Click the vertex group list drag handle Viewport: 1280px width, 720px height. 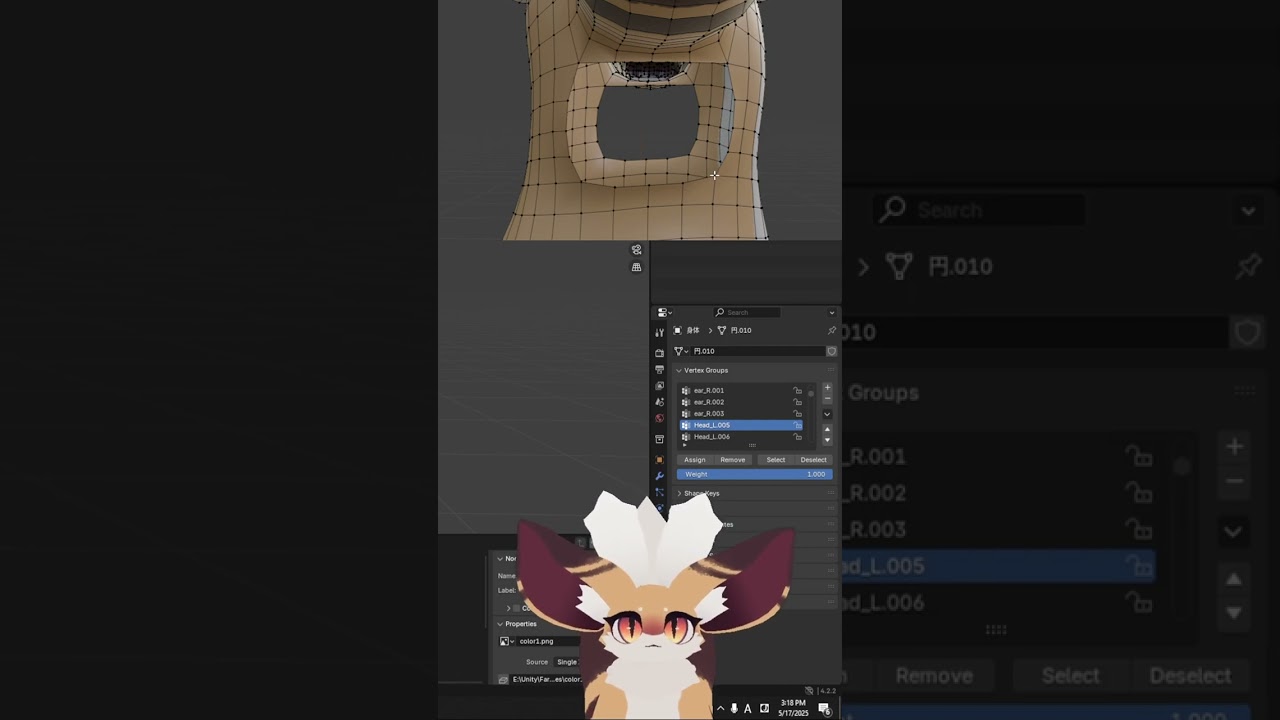click(752, 445)
